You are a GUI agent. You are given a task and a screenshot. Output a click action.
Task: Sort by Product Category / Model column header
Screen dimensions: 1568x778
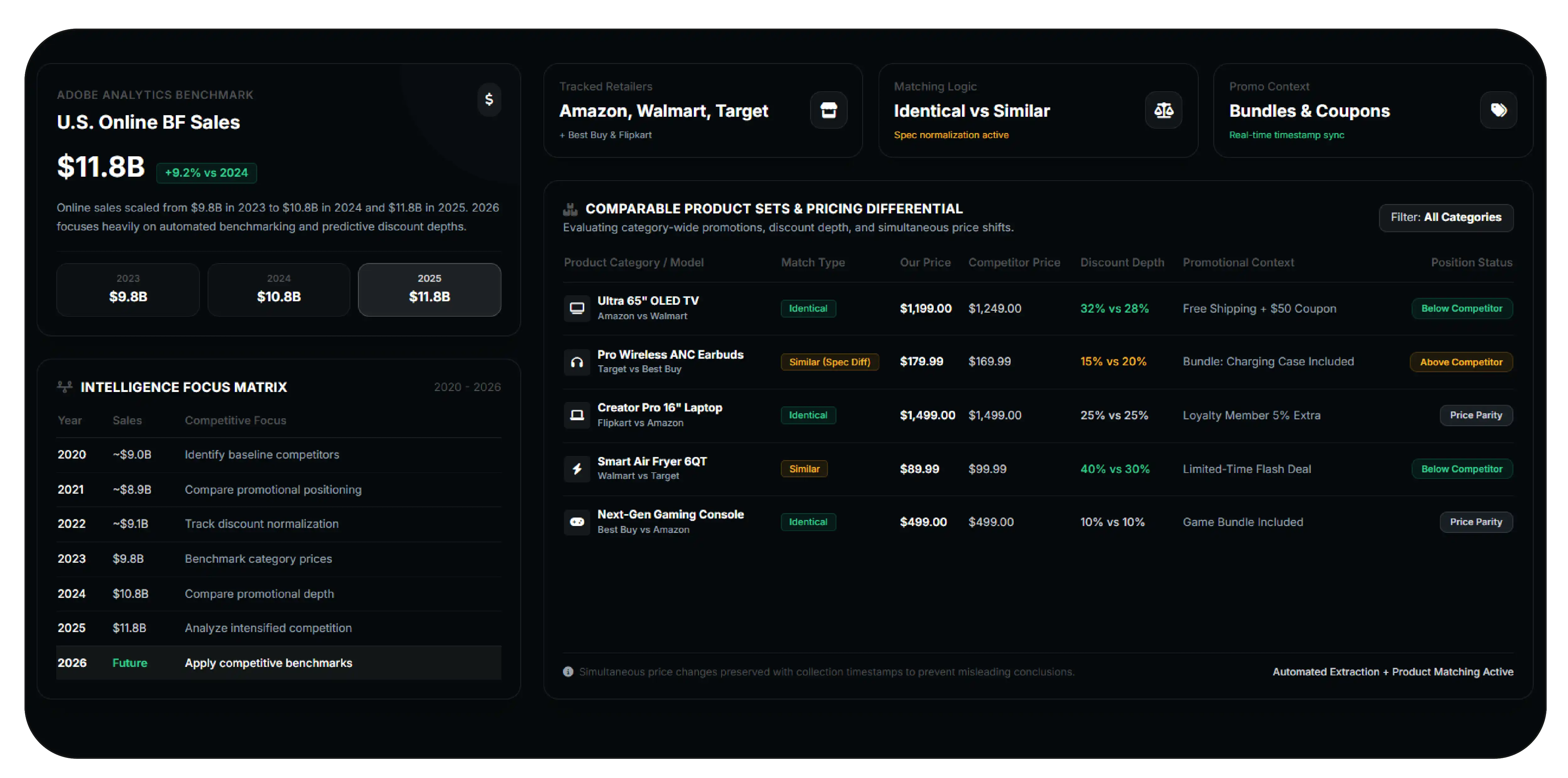(x=633, y=262)
